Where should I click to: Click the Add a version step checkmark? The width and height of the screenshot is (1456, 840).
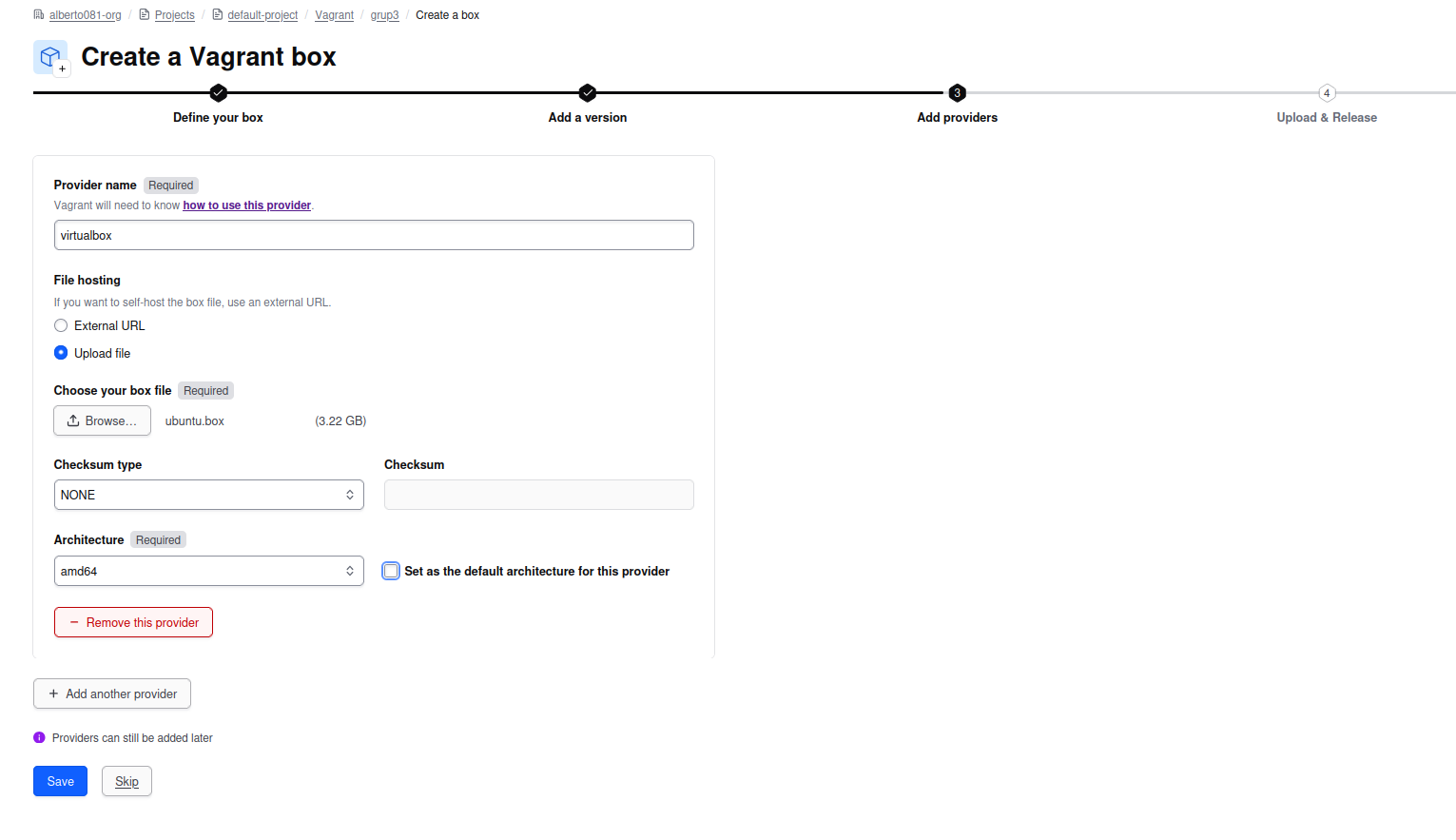click(587, 92)
